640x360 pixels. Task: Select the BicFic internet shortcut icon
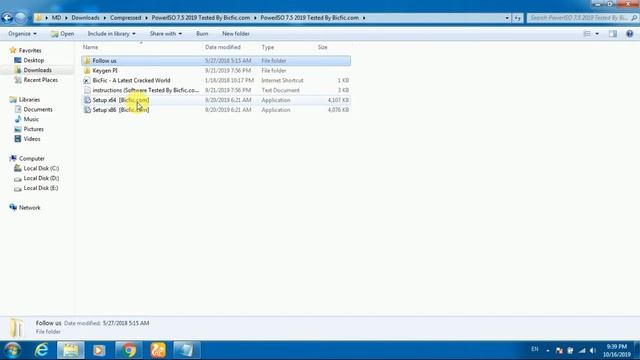87,80
